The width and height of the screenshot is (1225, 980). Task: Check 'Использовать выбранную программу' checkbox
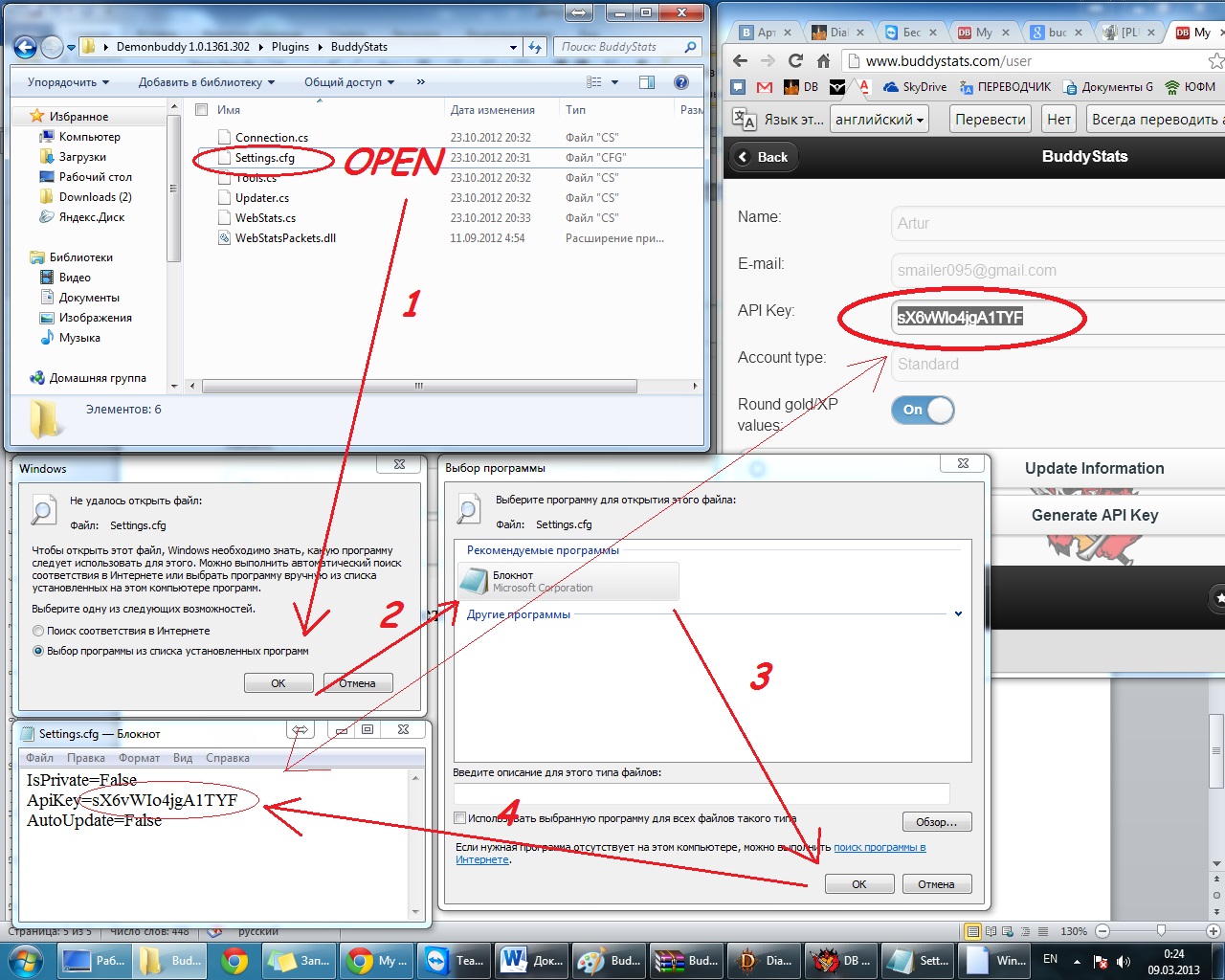point(460,818)
